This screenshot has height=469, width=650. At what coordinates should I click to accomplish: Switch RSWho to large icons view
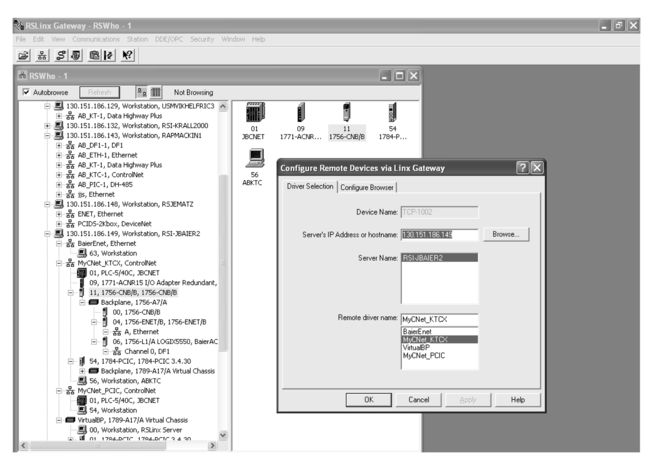pyautogui.click(x=142, y=92)
